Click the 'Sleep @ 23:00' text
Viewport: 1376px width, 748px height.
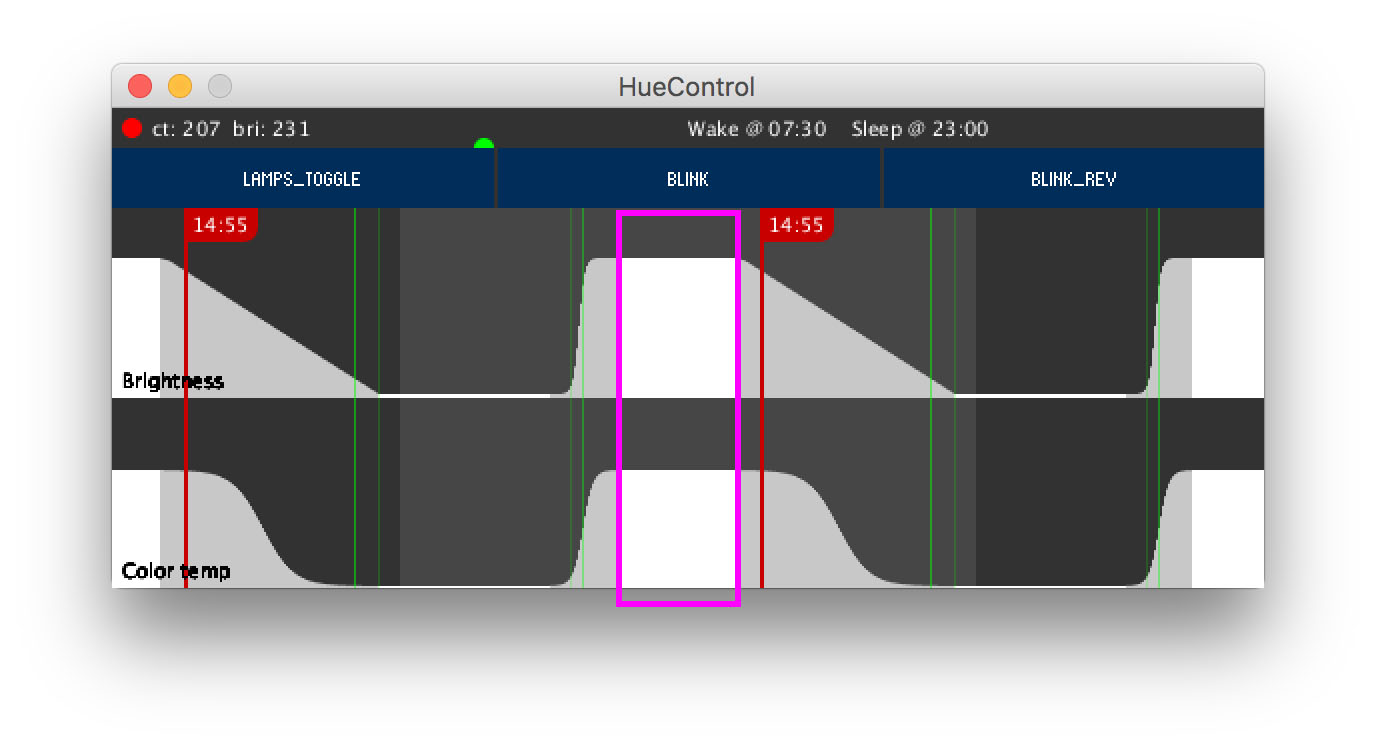tap(920, 129)
